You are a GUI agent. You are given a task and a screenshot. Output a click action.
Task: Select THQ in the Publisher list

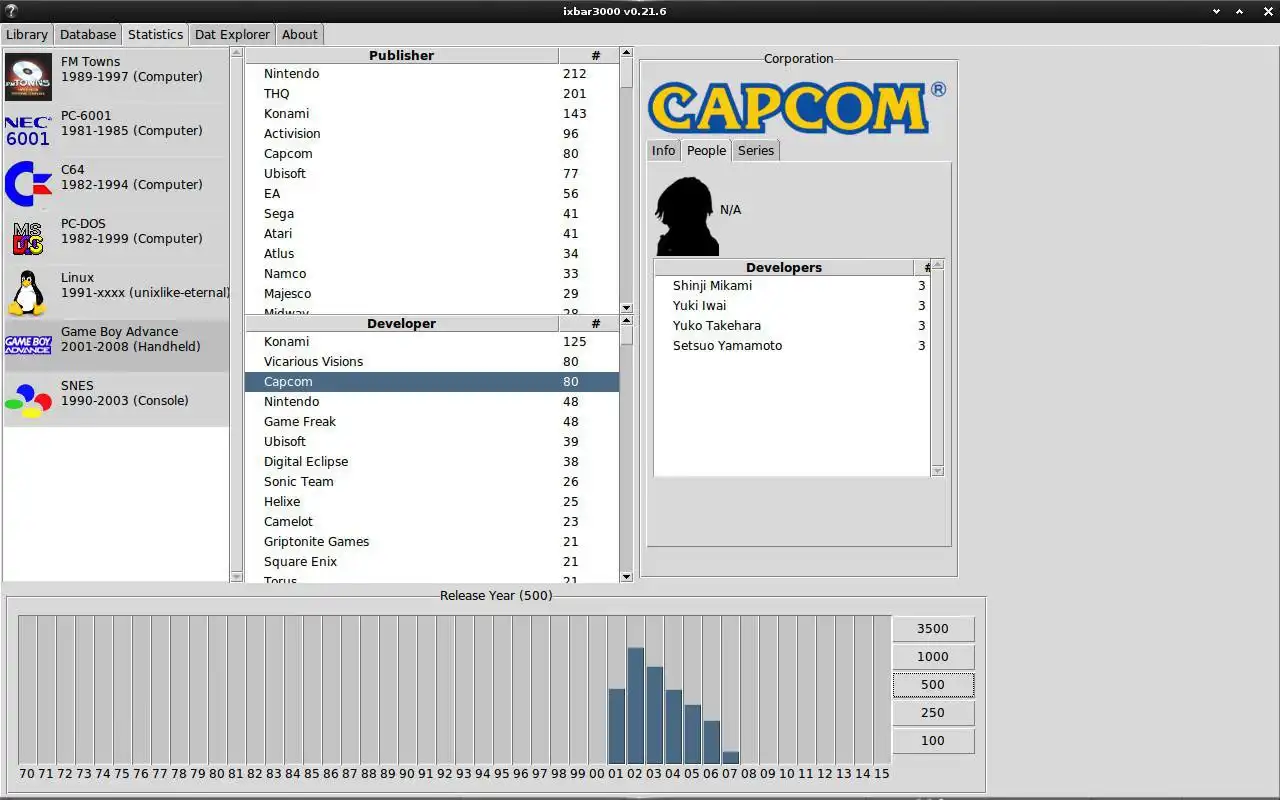click(x=432, y=94)
